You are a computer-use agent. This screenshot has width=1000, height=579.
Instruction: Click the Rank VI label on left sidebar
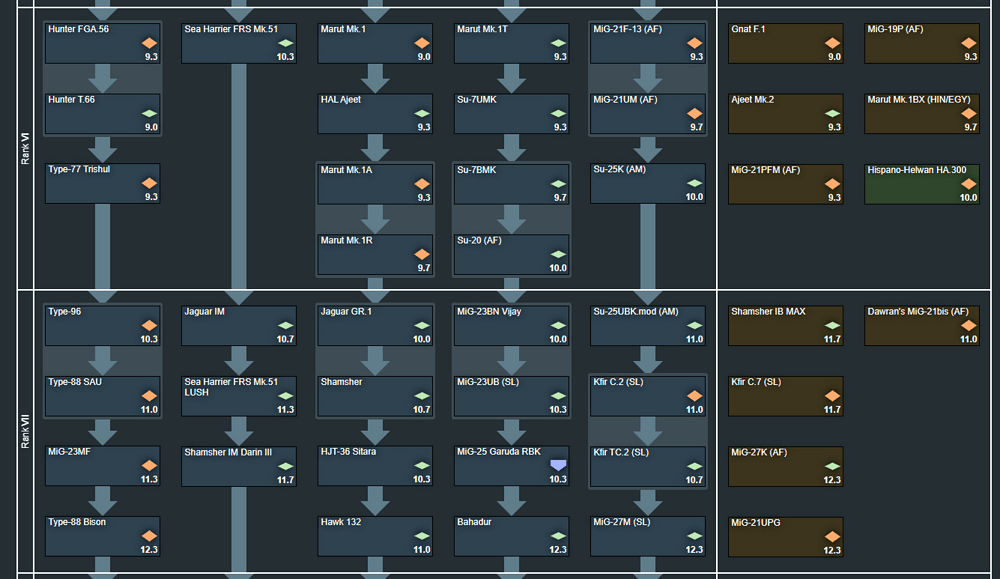26,149
